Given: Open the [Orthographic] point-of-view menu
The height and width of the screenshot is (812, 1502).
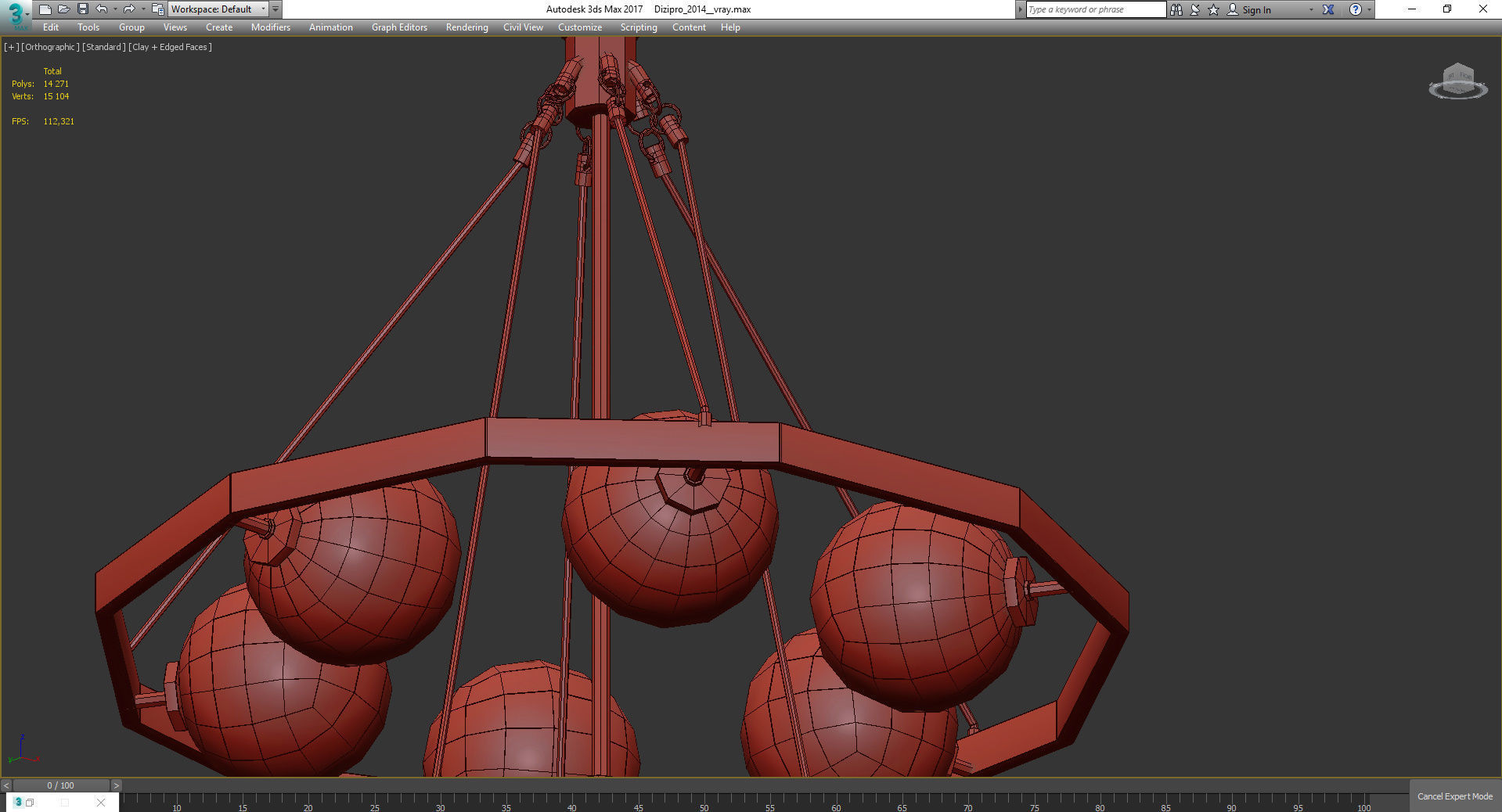Looking at the screenshot, I should pos(51,47).
